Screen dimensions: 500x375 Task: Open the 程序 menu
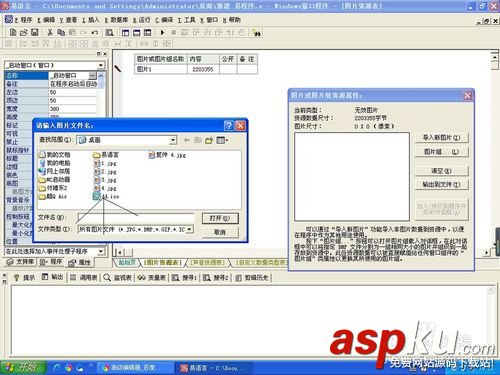coord(23,20)
